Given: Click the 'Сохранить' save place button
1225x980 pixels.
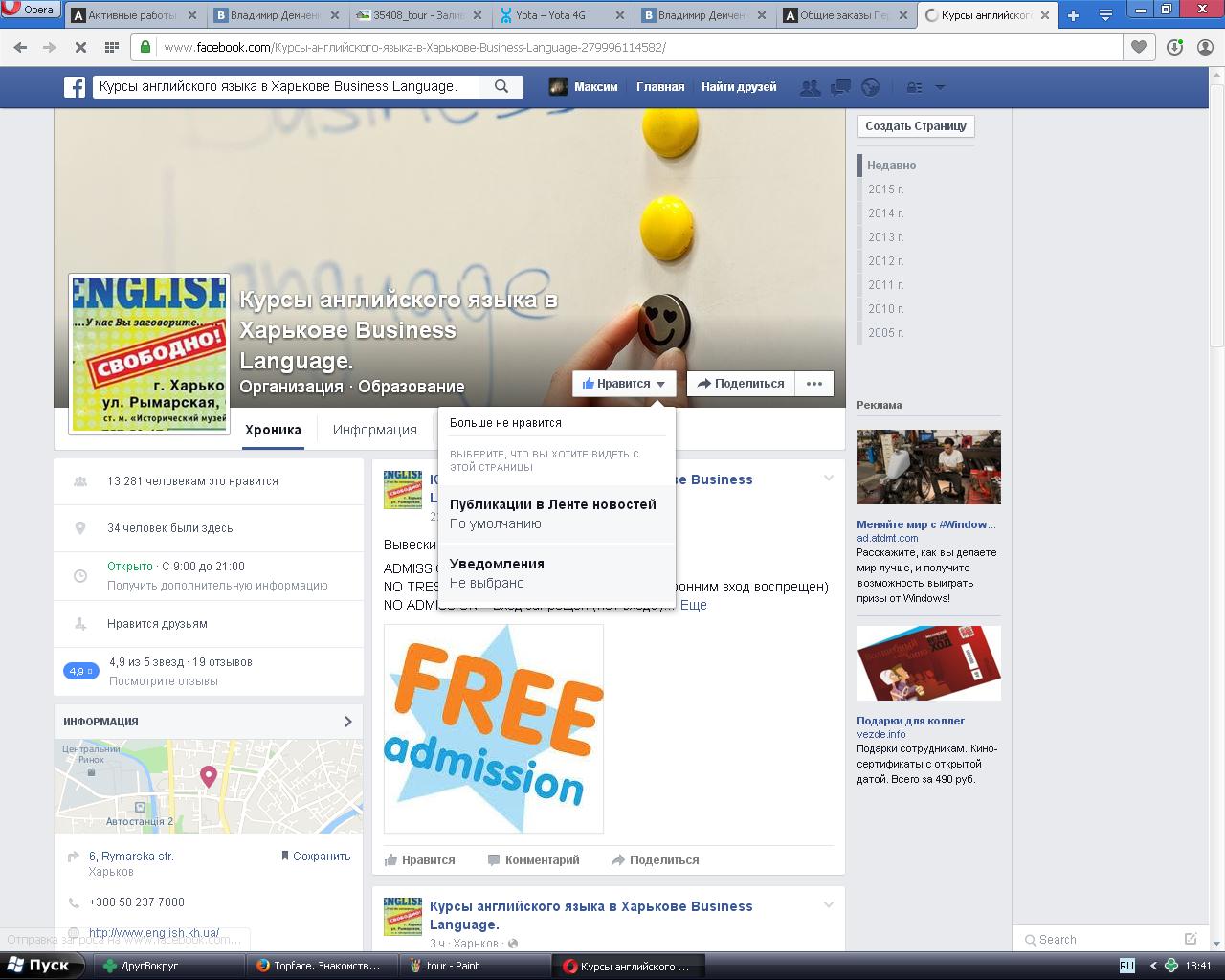Looking at the screenshot, I should click(x=316, y=857).
